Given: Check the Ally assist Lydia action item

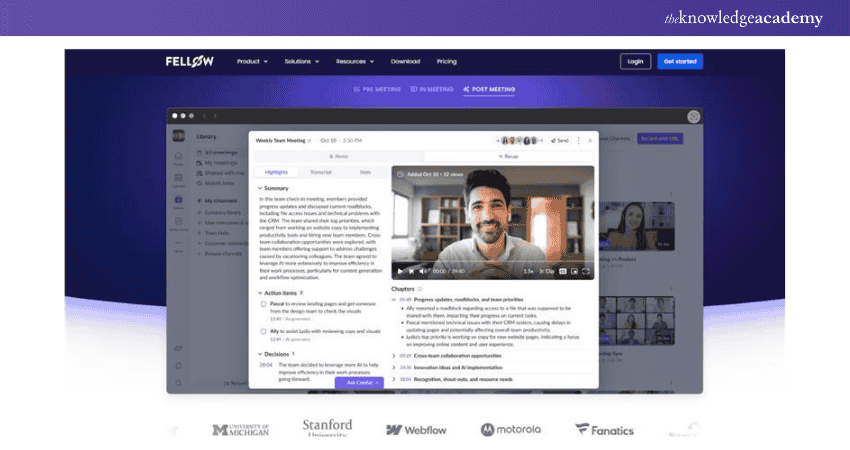Looking at the screenshot, I should coord(263,331).
